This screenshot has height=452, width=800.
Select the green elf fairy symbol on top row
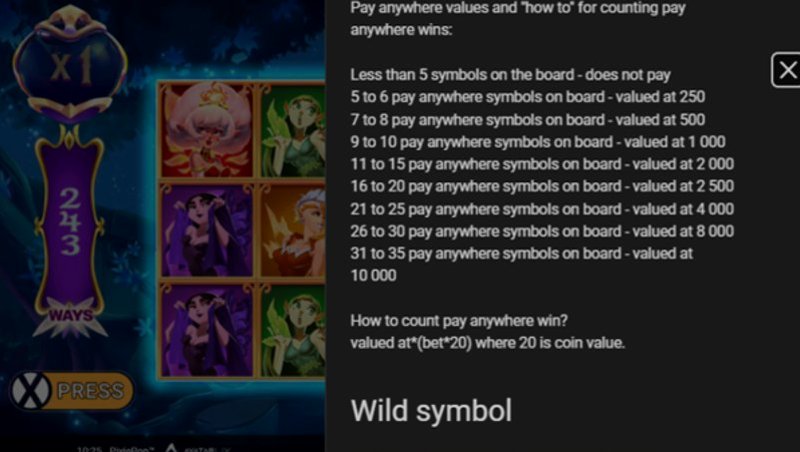point(293,130)
